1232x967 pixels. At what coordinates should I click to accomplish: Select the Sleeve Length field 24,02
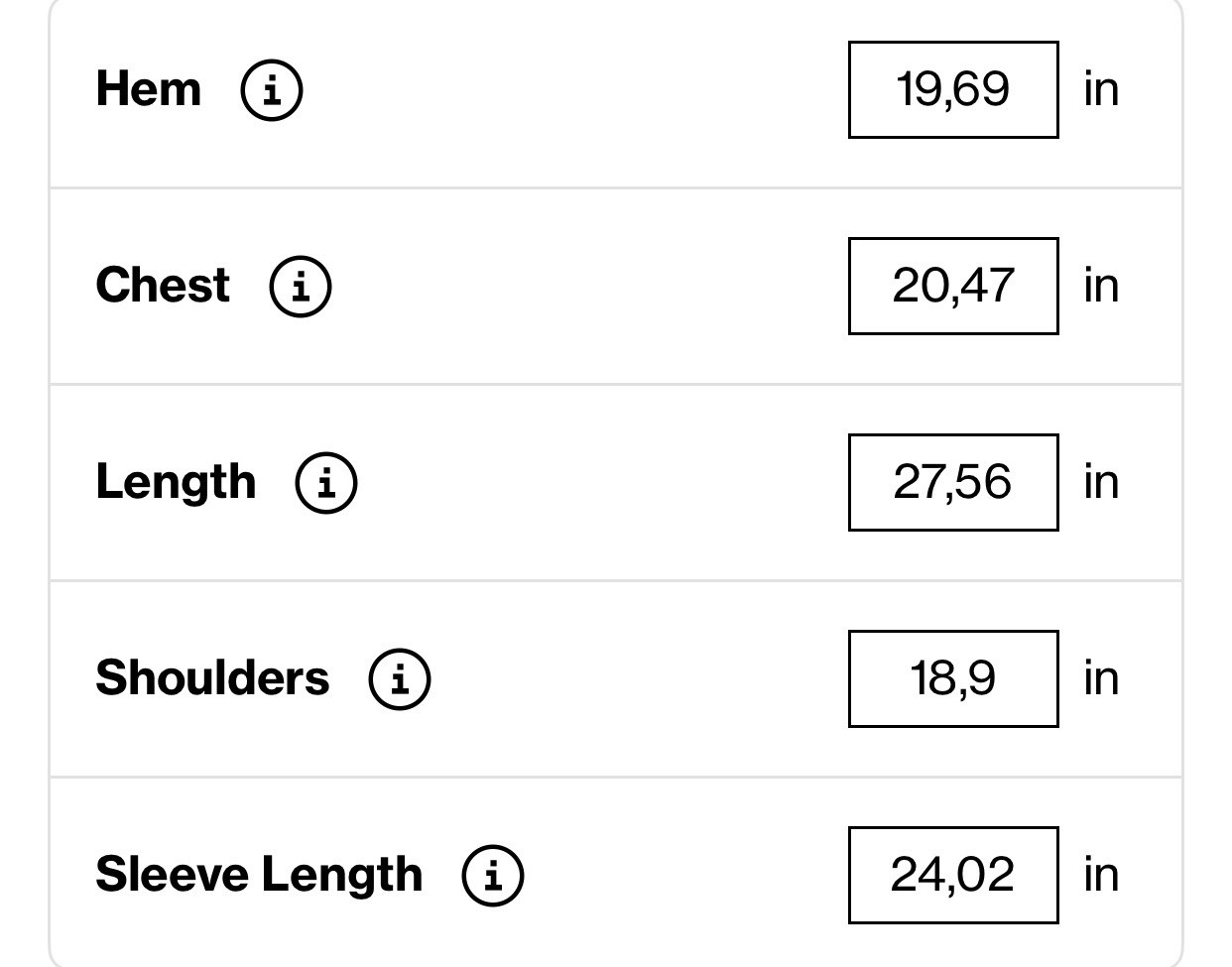pyautogui.click(x=953, y=875)
